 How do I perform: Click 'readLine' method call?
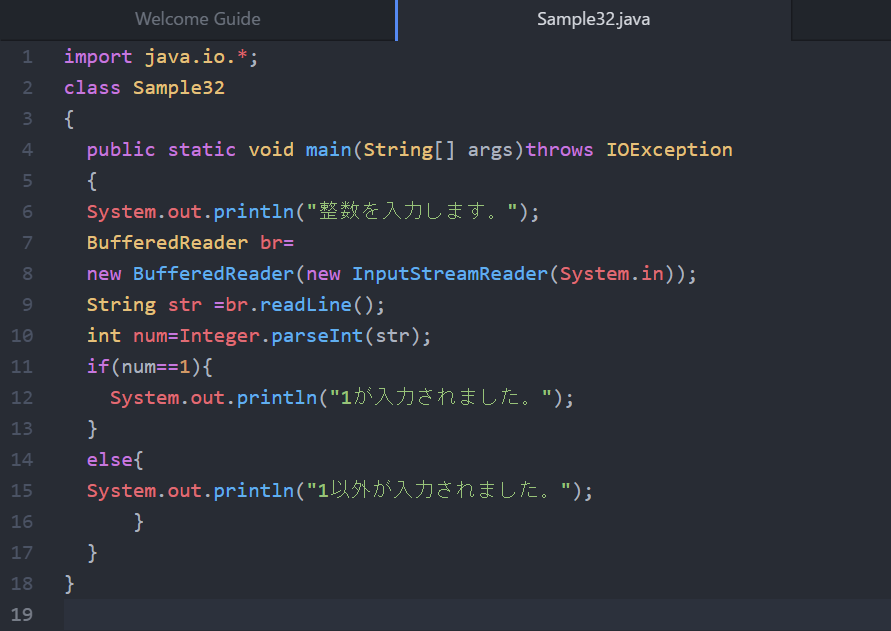click(x=306, y=305)
